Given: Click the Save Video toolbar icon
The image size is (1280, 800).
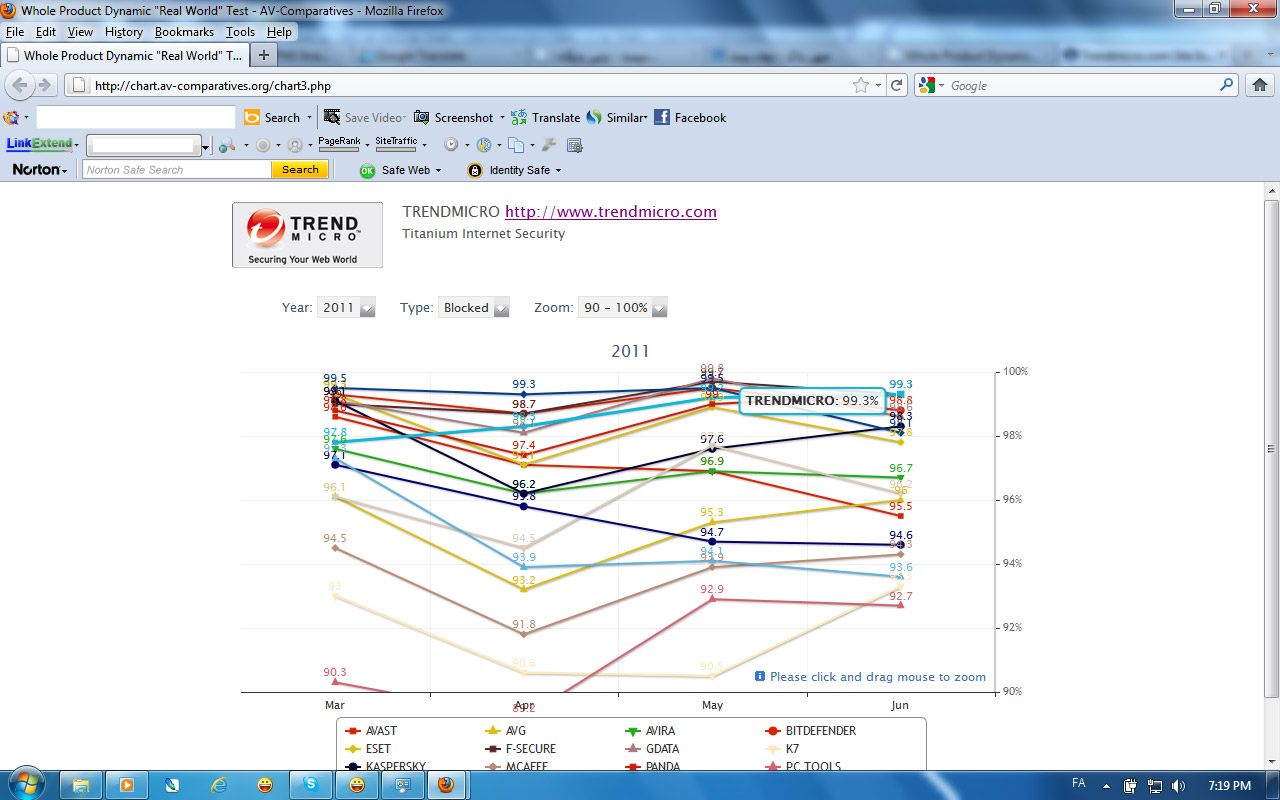Looking at the screenshot, I should point(332,117).
